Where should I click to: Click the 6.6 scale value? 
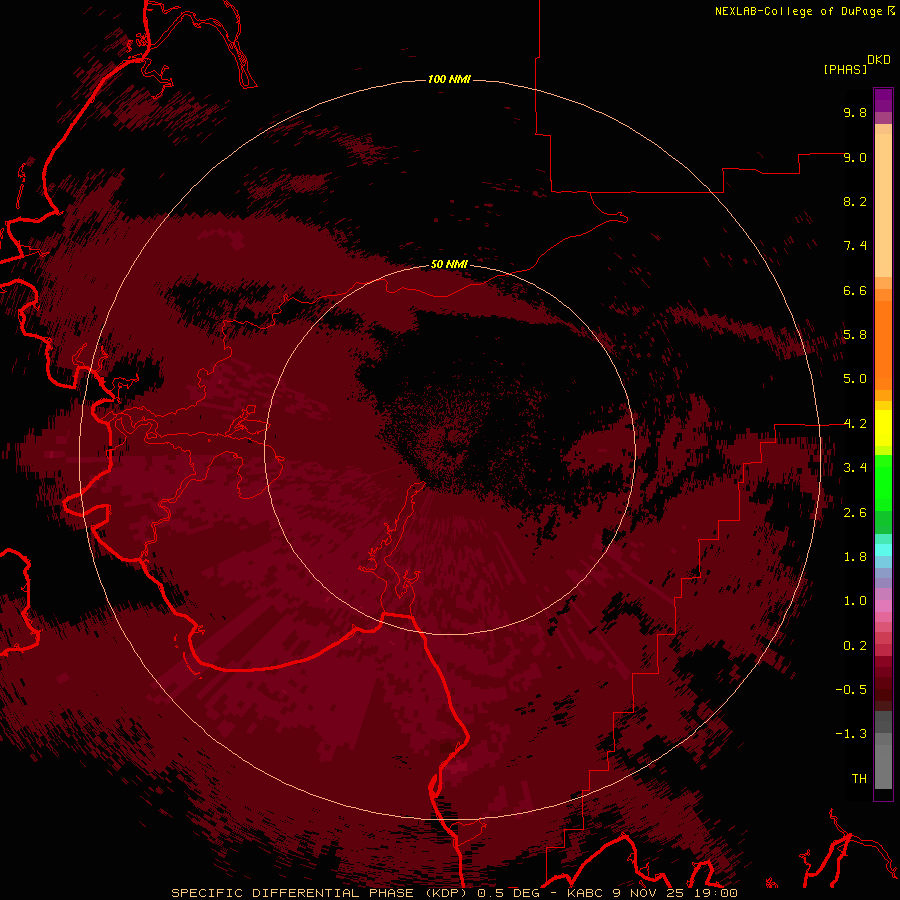pyautogui.click(x=855, y=290)
